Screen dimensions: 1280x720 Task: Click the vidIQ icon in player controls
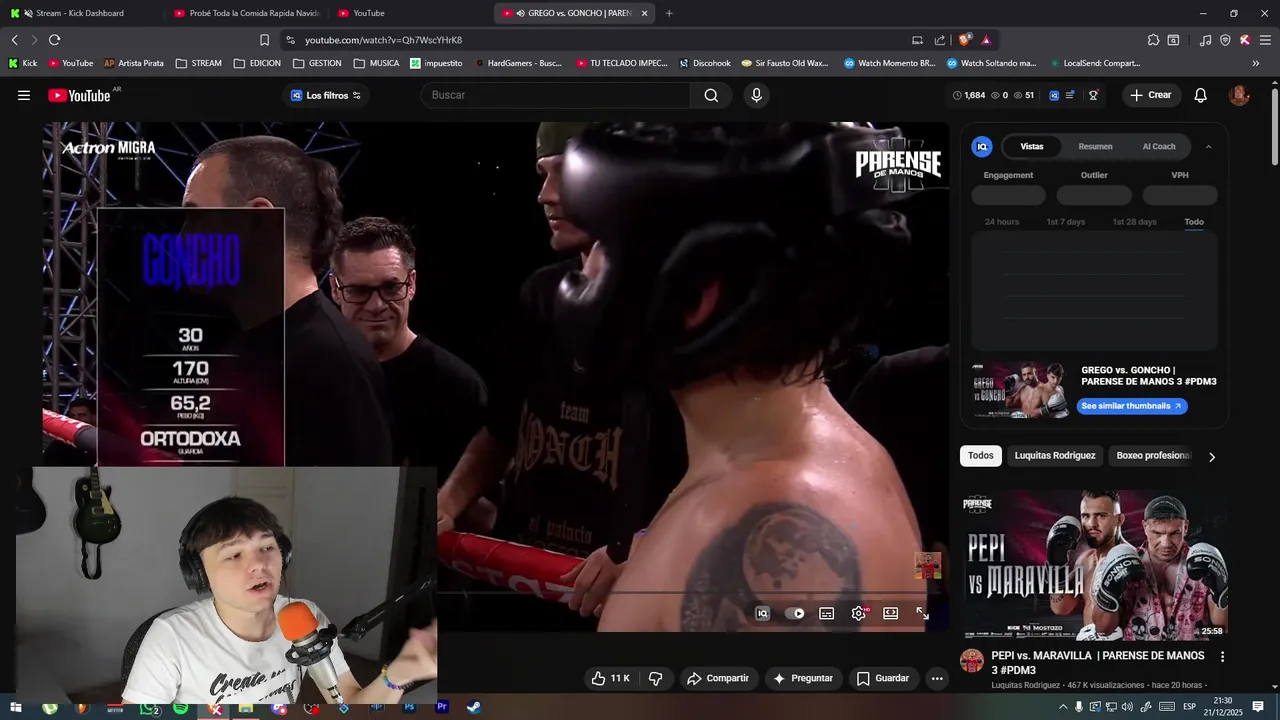coord(763,613)
